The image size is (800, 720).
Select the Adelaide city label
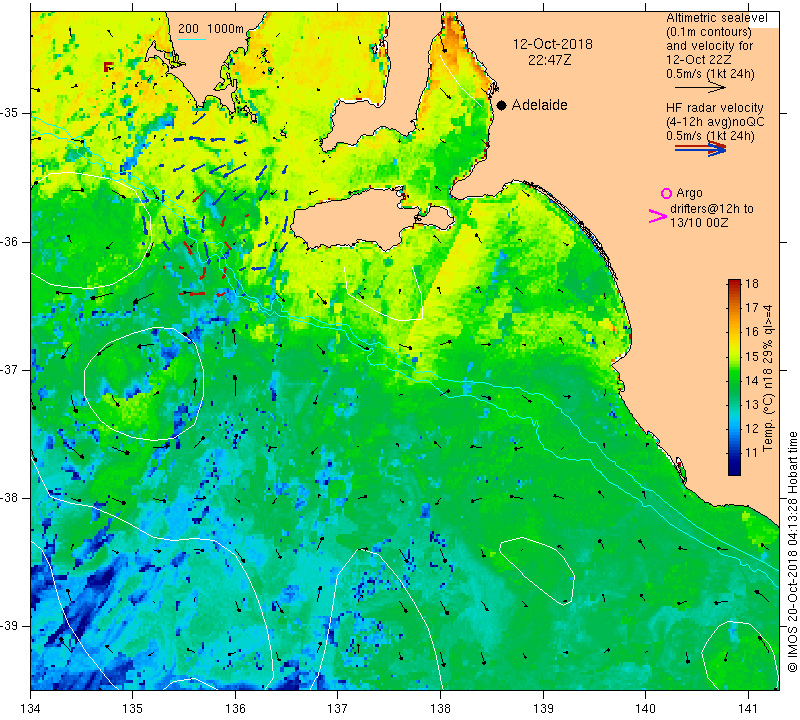tap(539, 105)
